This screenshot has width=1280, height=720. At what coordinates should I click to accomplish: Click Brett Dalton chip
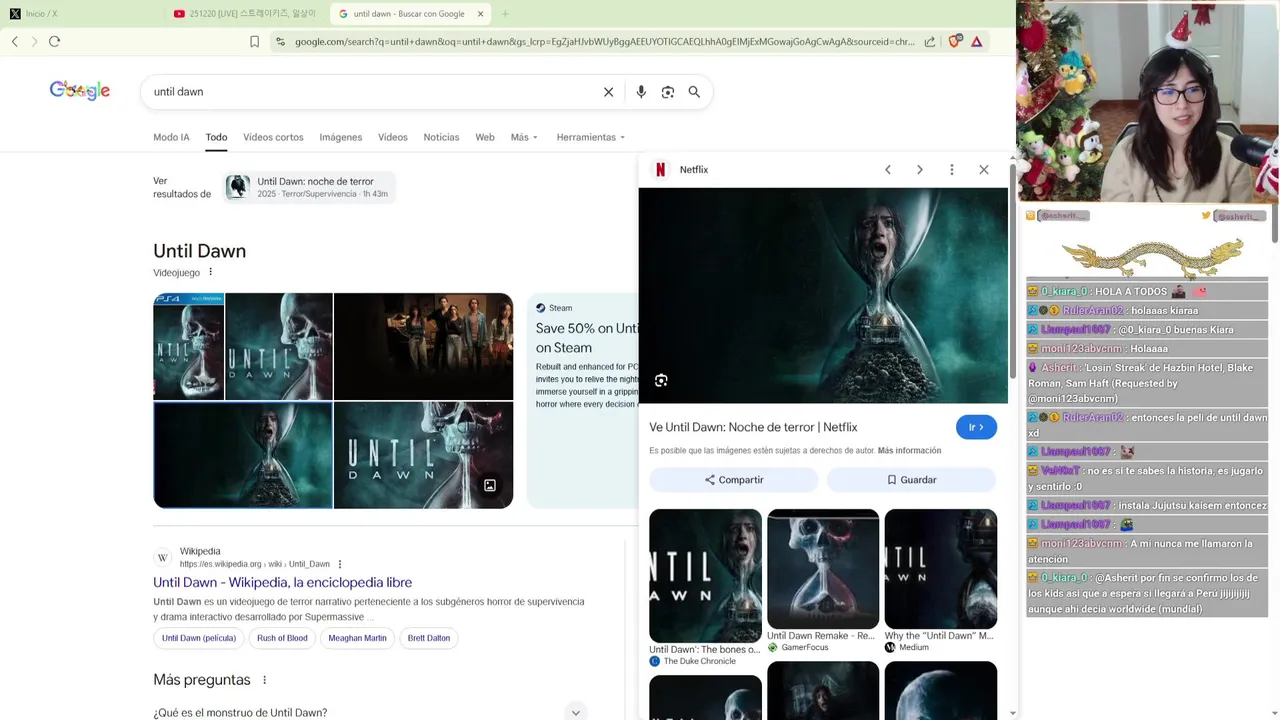(429, 638)
